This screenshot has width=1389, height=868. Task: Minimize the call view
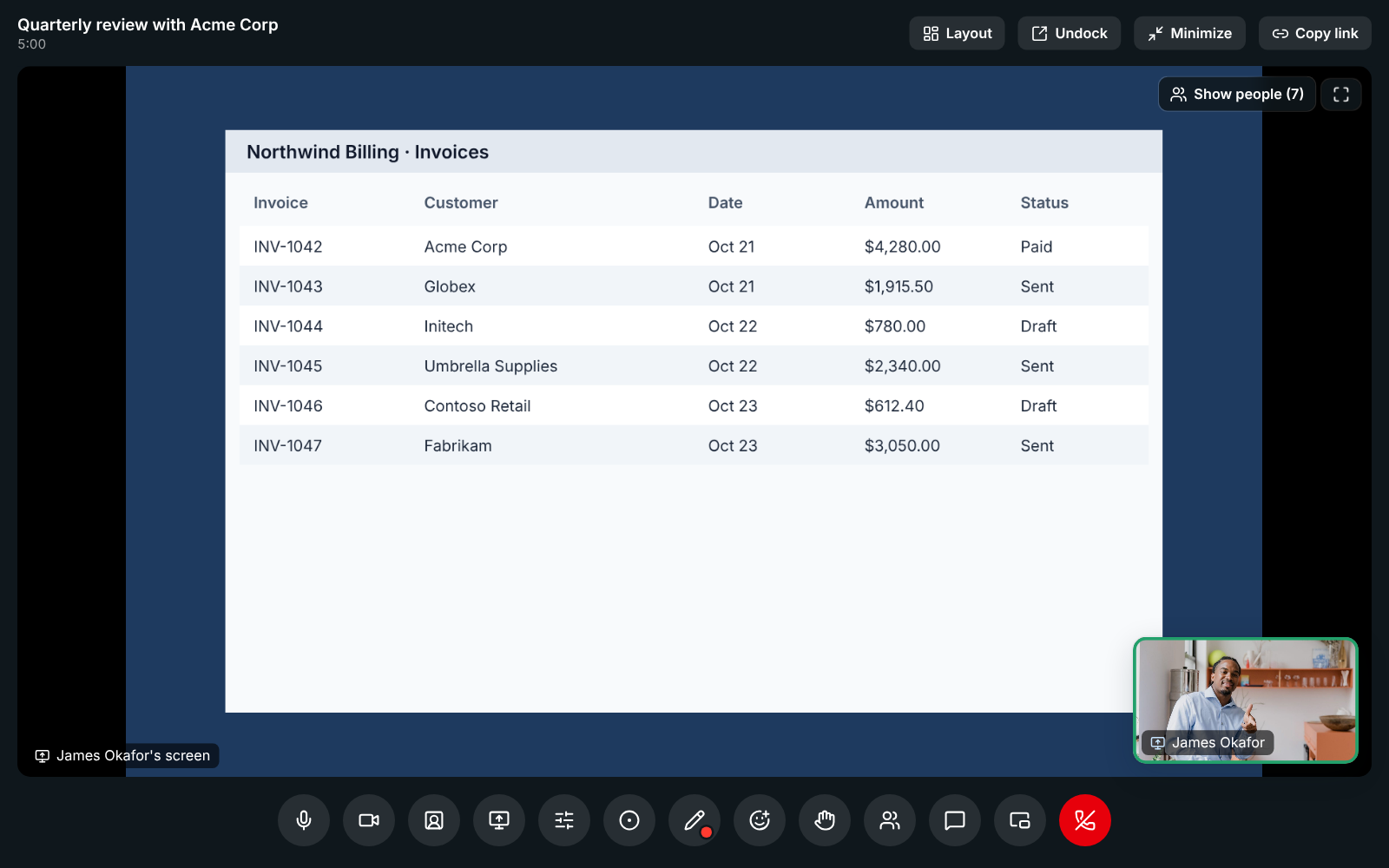pyautogui.click(x=1189, y=33)
